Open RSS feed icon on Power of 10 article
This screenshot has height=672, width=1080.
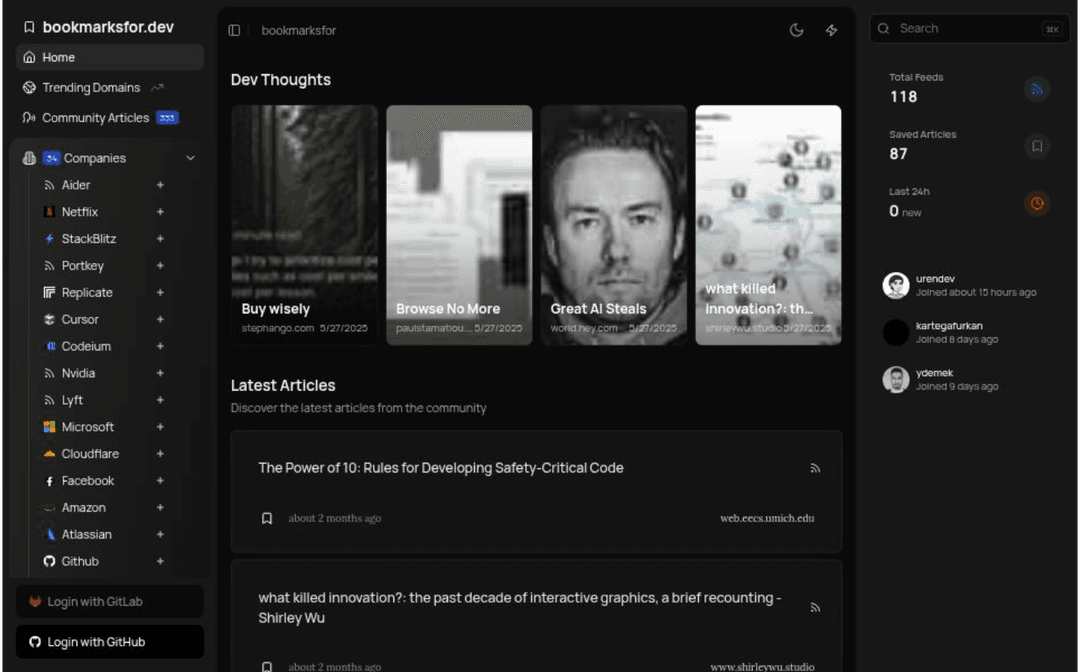pos(815,468)
